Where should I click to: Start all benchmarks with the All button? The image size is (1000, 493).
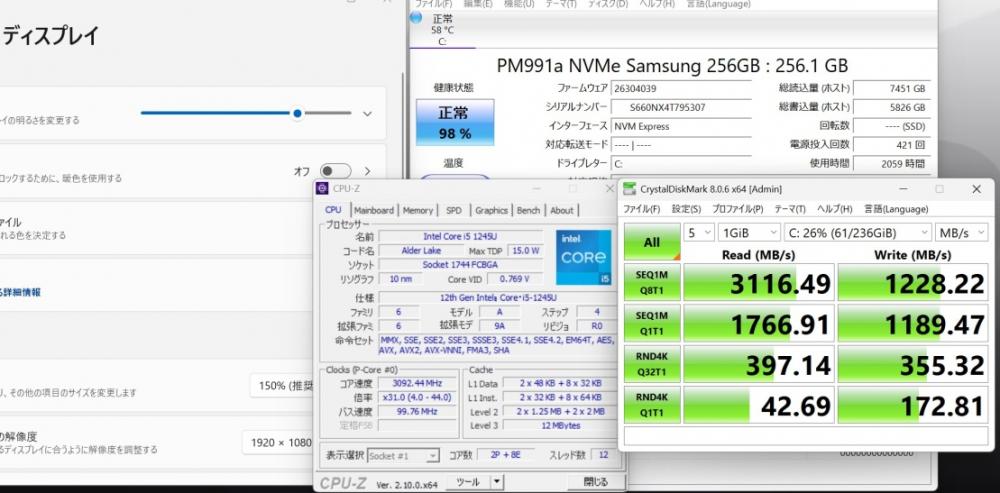click(x=652, y=242)
